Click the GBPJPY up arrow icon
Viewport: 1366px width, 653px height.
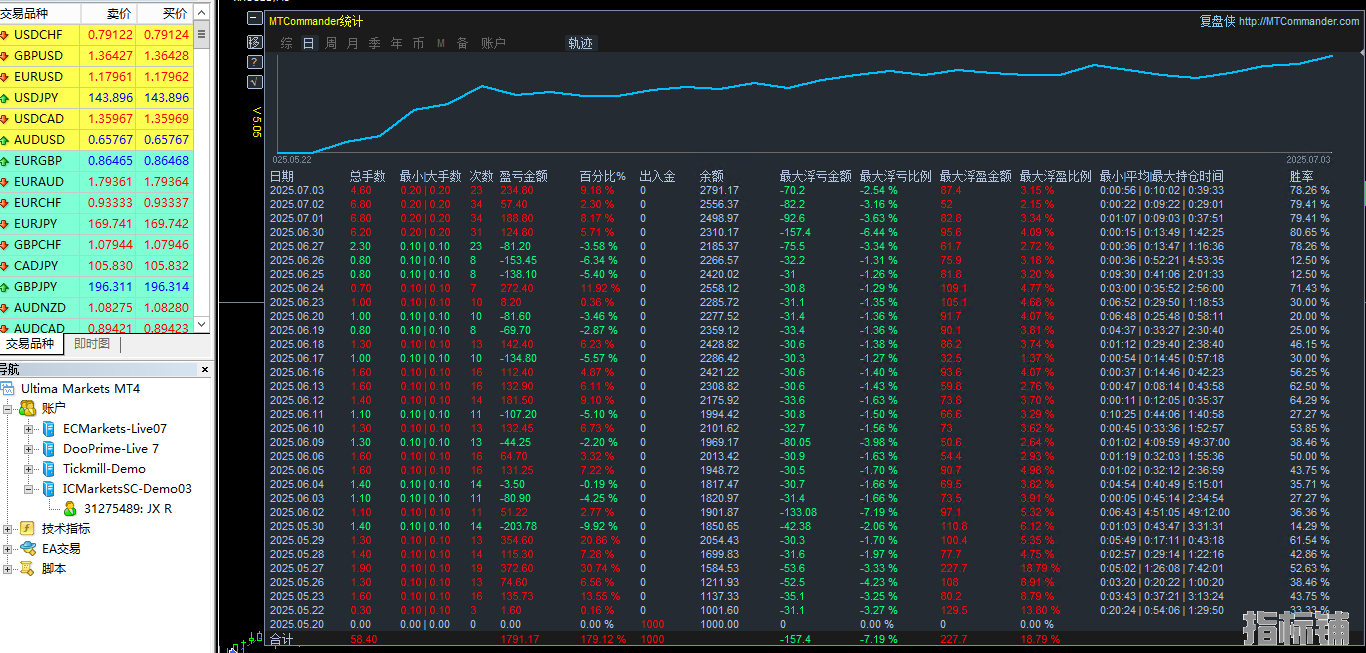pos(6,287)
